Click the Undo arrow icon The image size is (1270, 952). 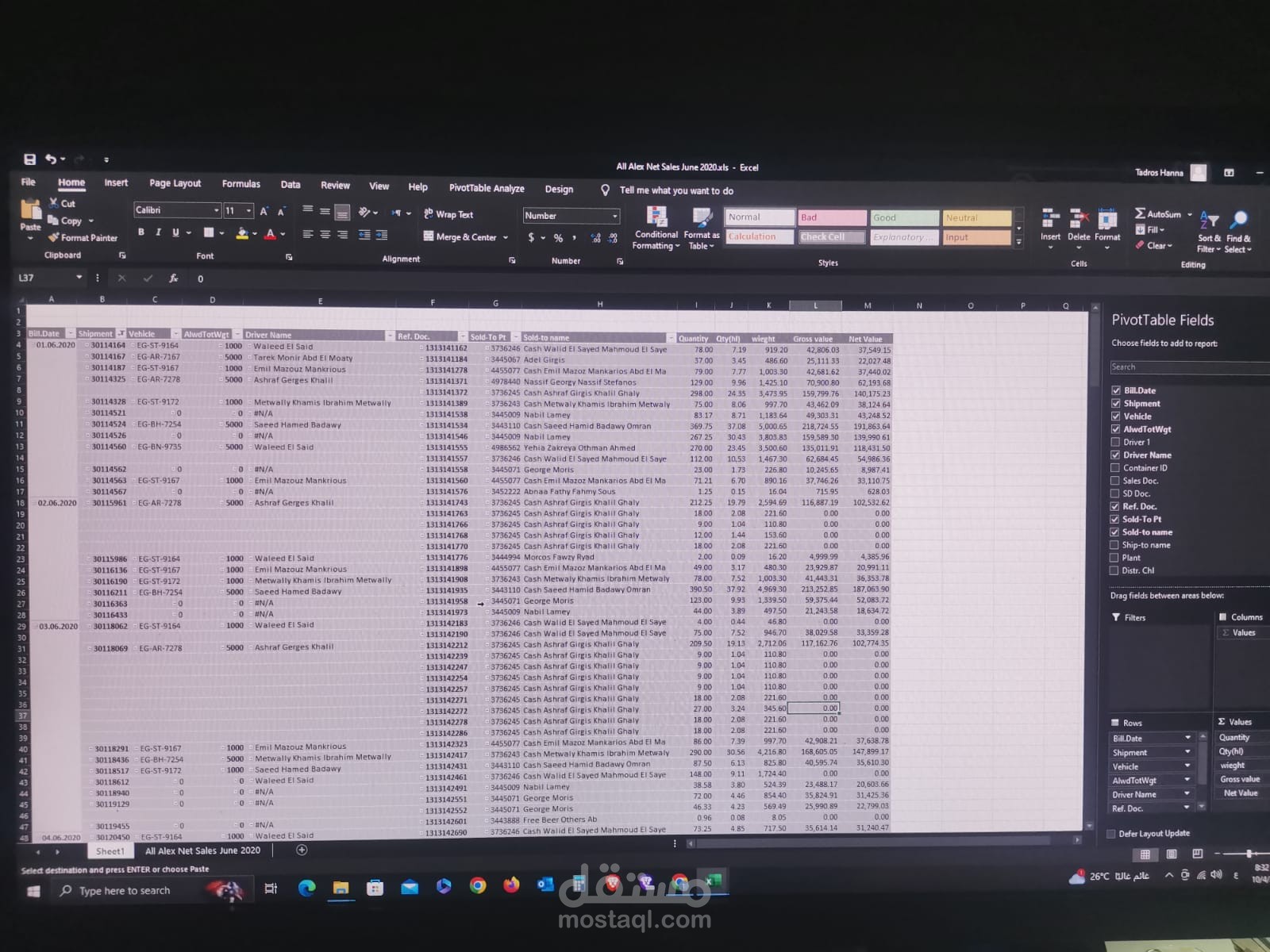pos(51,159)
